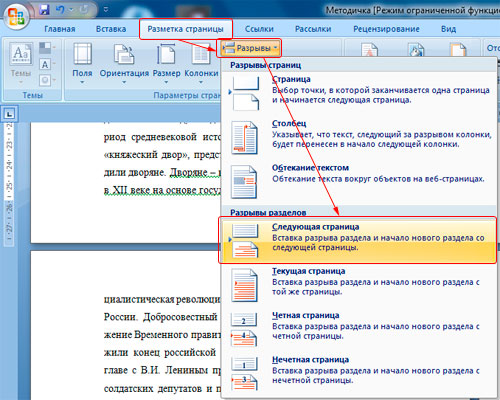
Task: Select Следующая страница section break
Action: [358, 240]
